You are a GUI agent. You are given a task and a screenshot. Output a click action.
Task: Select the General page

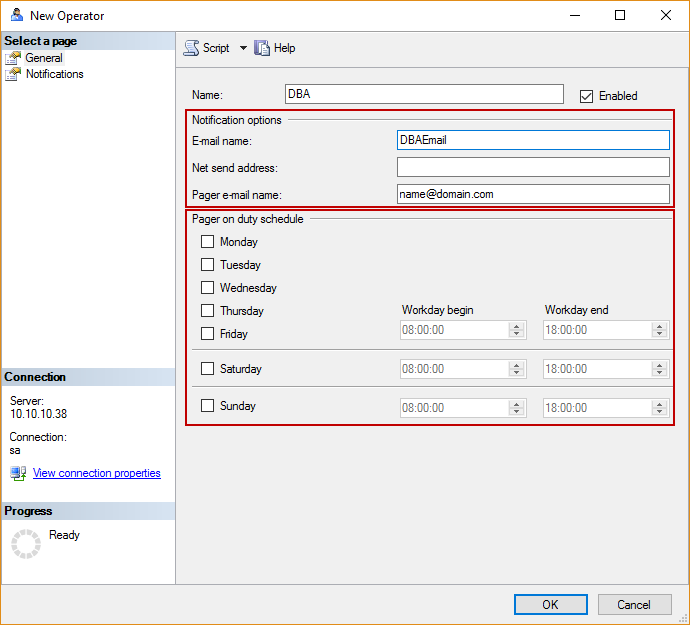[x=44, y=58]
